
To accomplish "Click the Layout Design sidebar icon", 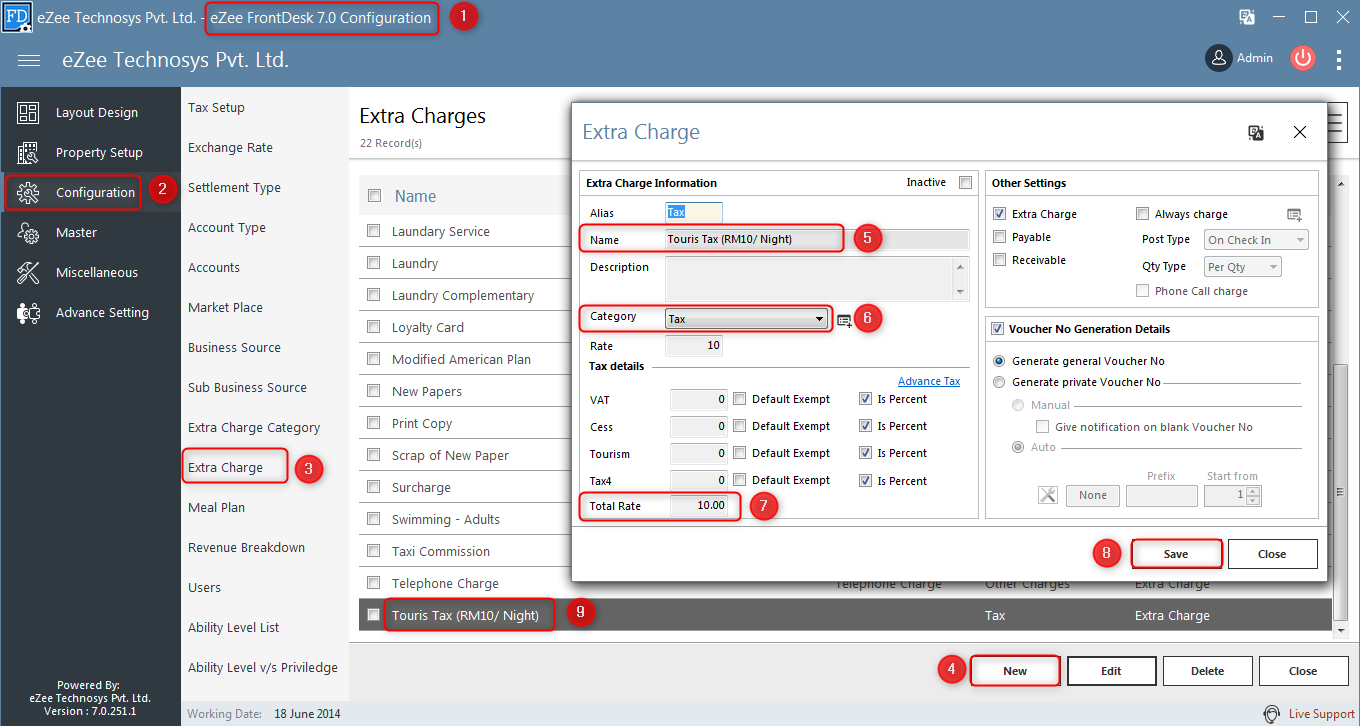I will [x=28, y=113].
